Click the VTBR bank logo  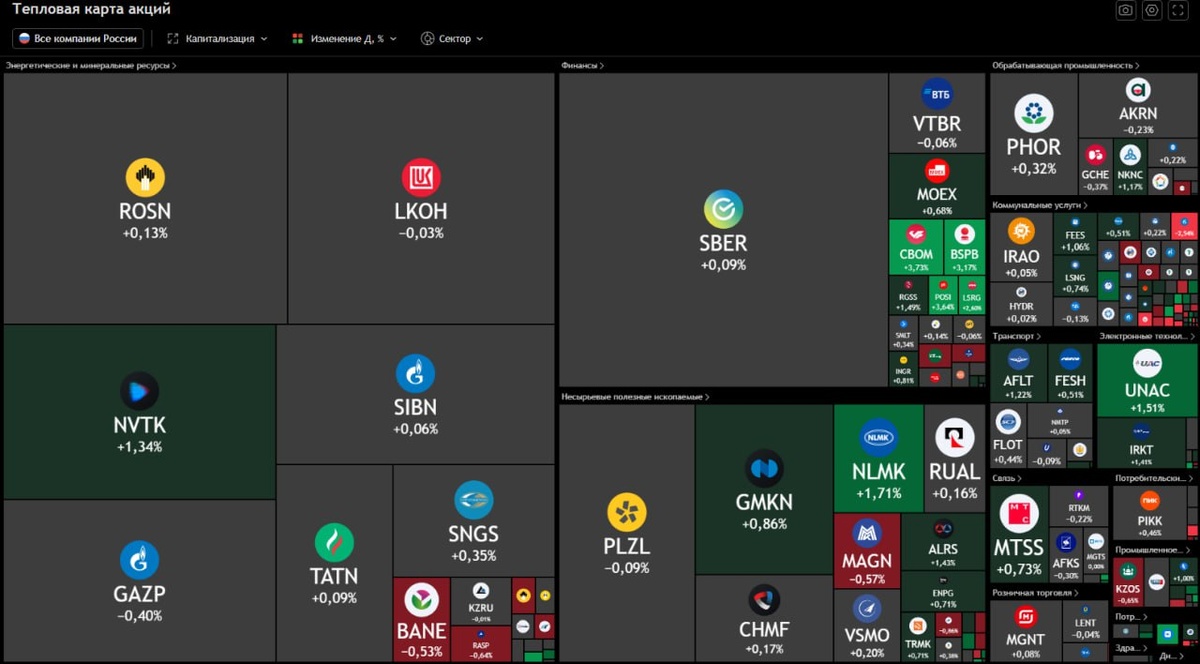(937, 94)
